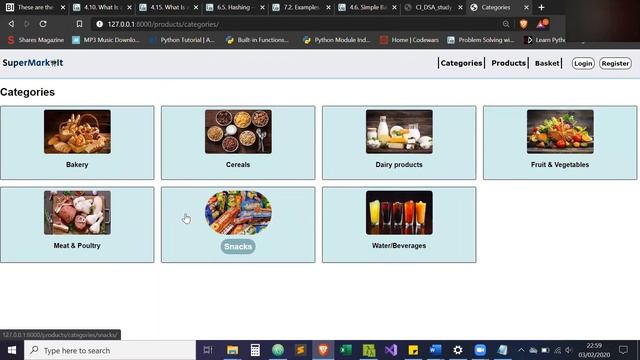Open the Windows Start menu
Viewport: 640px width, 360px height.
[12, 350]
